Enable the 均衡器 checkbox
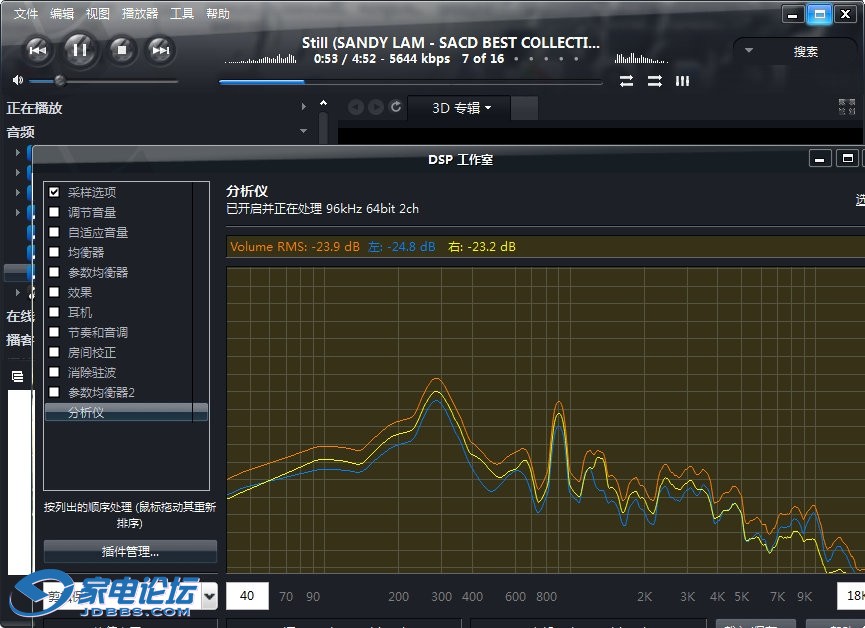This screenshot has height=628, width=865. [54, 252]
